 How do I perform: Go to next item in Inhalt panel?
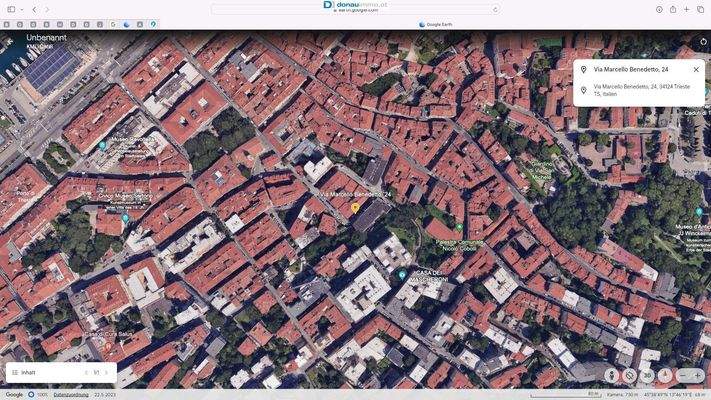coord(106,372)
